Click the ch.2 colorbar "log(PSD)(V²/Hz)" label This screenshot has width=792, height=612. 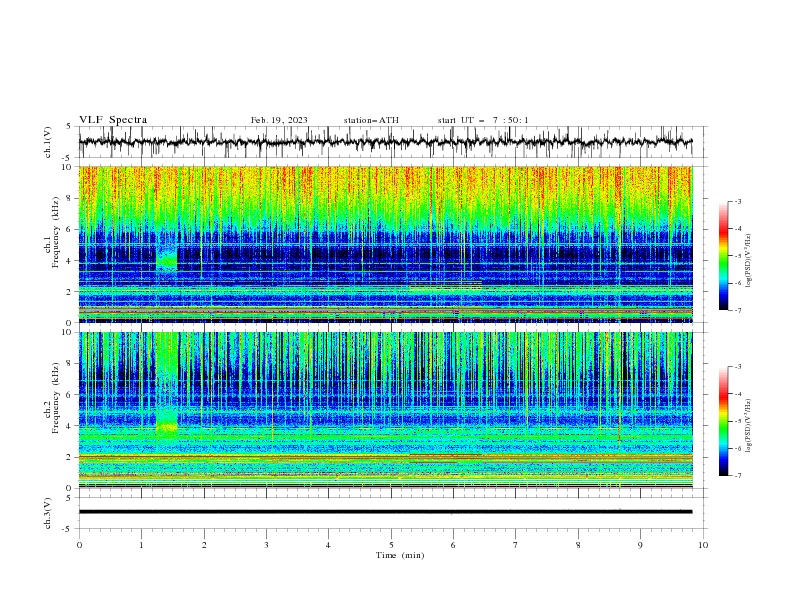coord(748,426)
